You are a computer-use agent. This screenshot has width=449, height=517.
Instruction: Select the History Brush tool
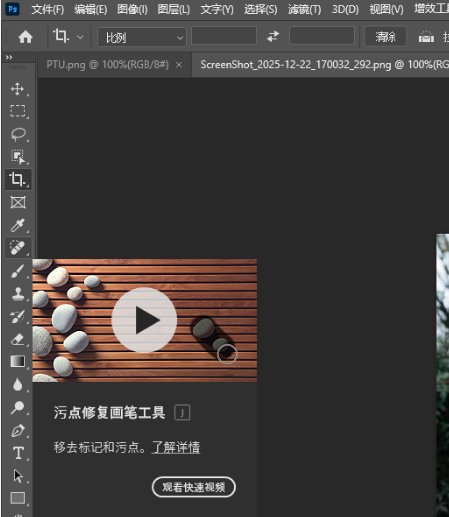click(17, 317)
